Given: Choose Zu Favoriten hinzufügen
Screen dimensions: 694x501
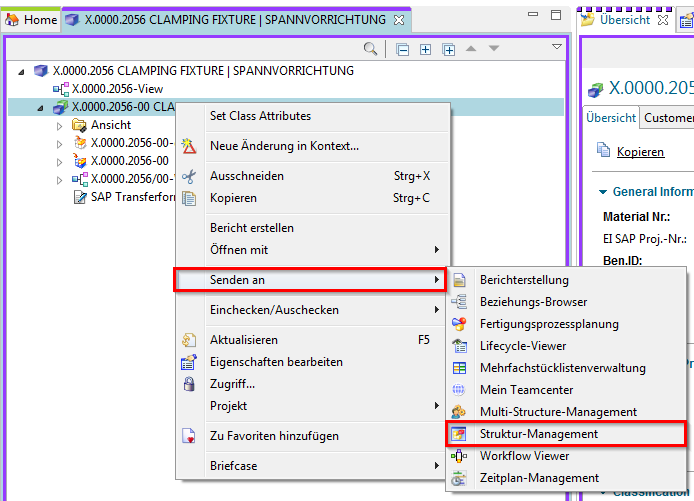Looking at the screenshot, I should pos(273,436).
